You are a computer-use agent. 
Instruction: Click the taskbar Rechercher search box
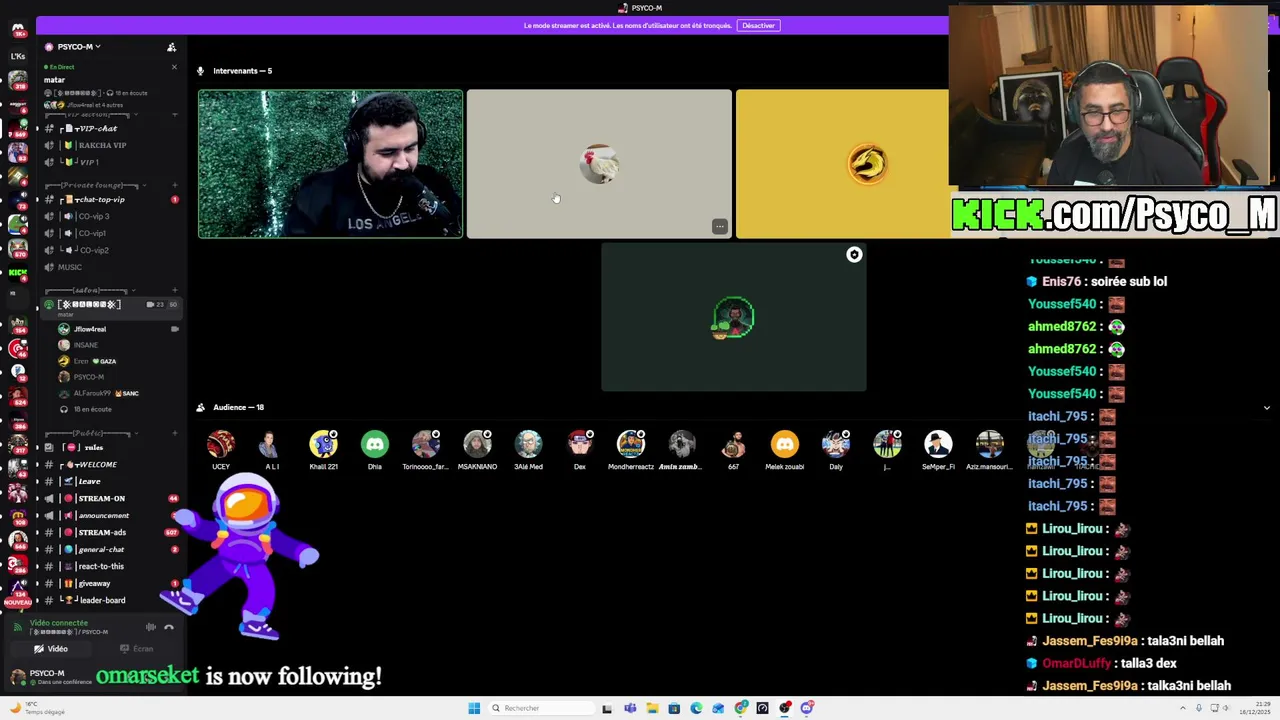(x=539, y=708)
